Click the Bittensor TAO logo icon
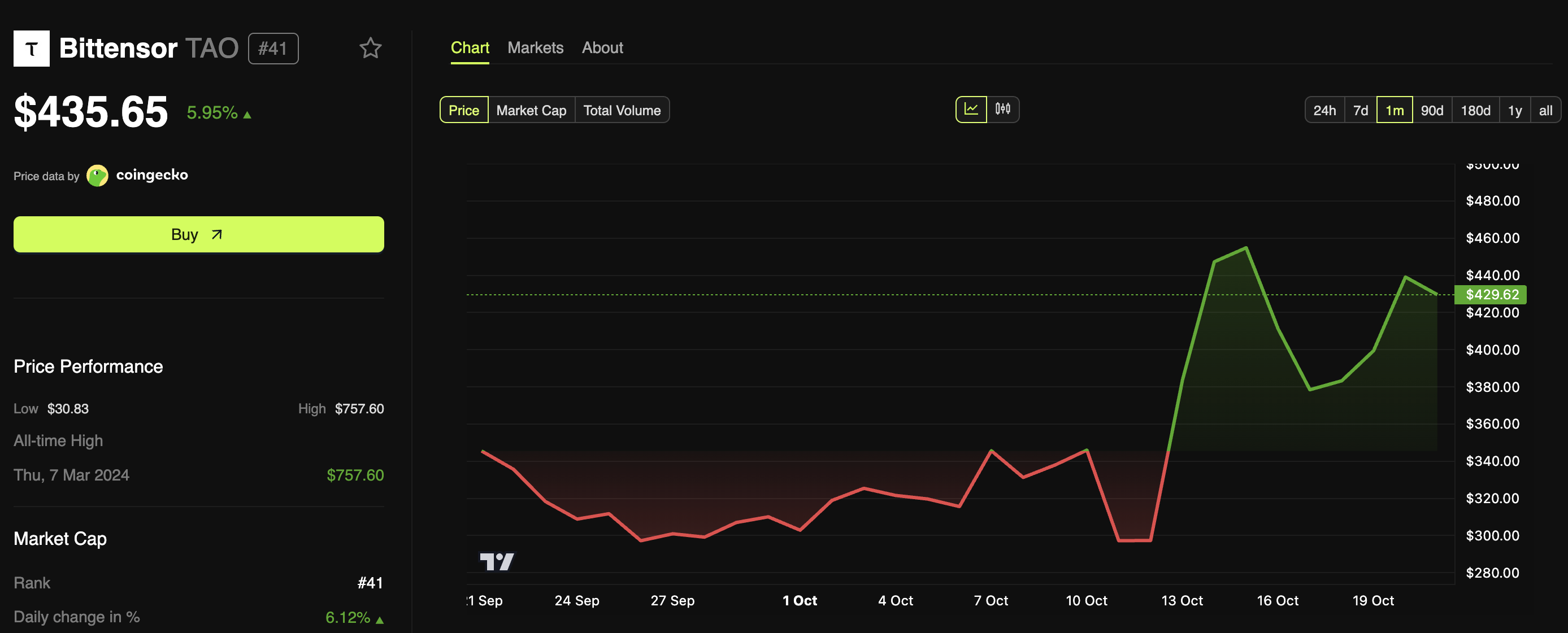This screenshot has width=1568, height=633. (x=32, y=48)
